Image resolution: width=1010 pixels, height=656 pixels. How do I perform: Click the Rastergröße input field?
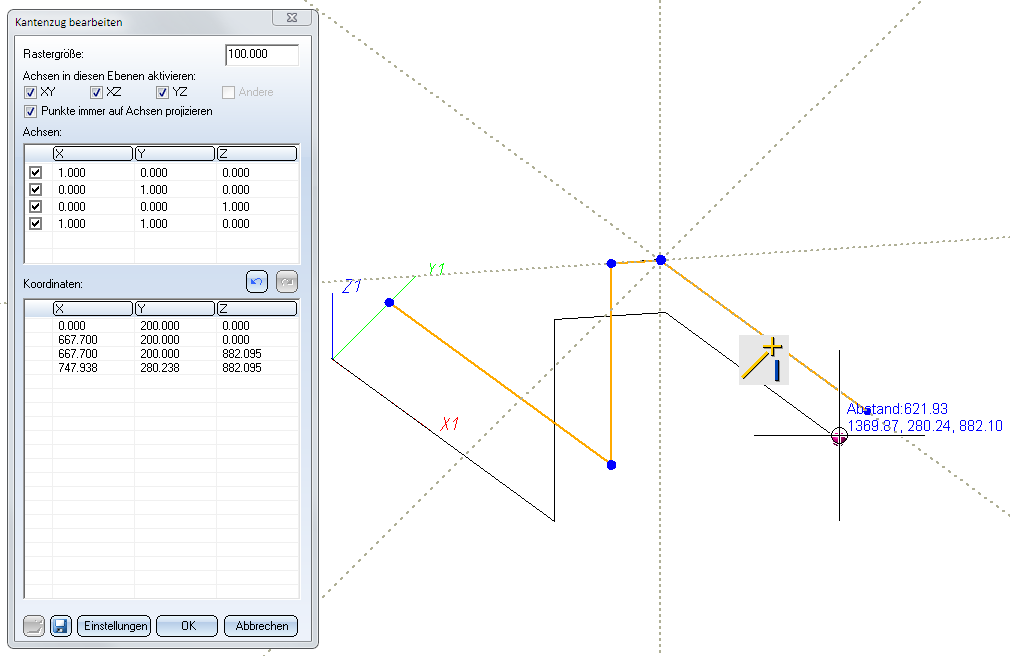click(x=262, y=55)
